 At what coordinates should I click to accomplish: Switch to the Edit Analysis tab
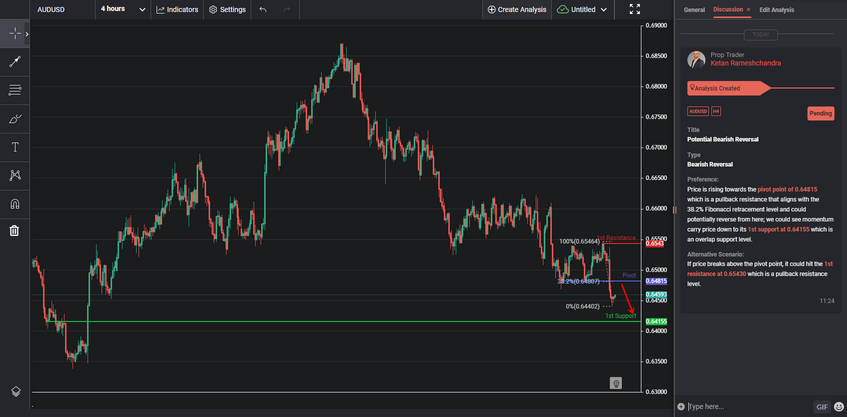point(777,10)
